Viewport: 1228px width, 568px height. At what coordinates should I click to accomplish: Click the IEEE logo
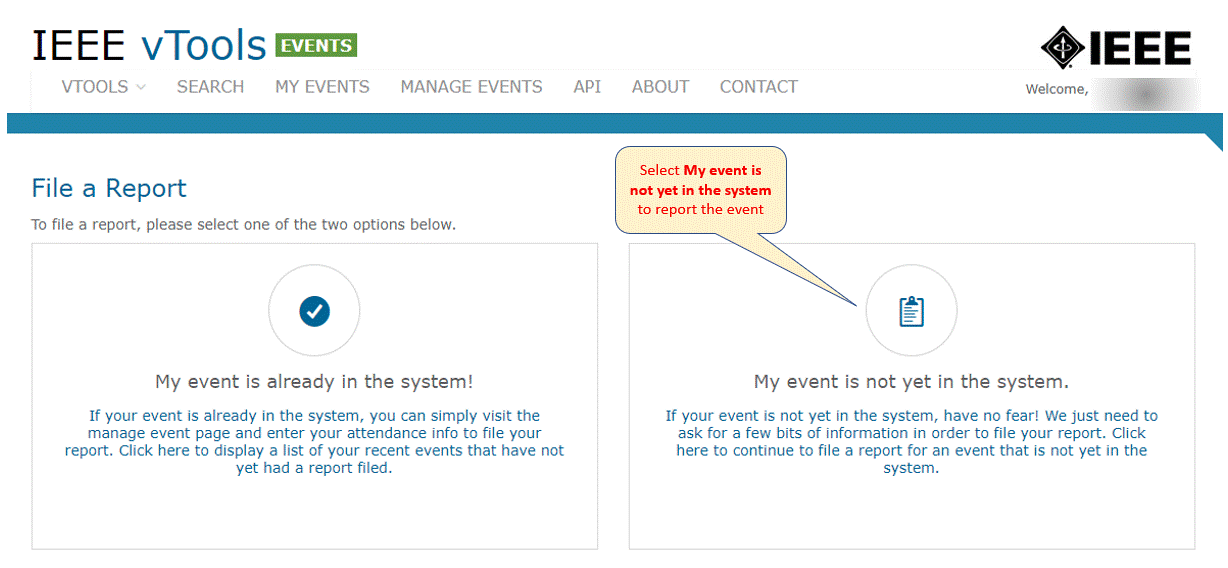[1116, 47]
